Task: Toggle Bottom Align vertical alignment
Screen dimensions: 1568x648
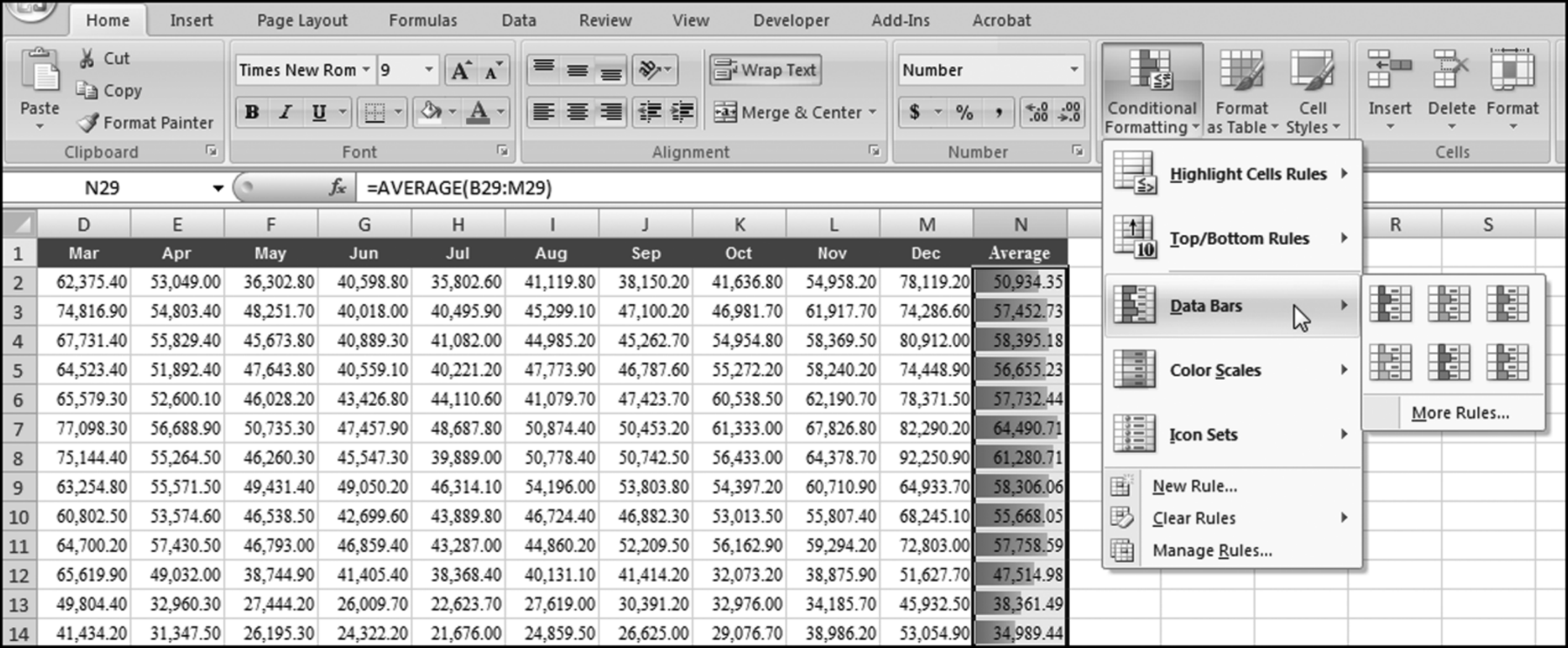Action: pos(611,70)
